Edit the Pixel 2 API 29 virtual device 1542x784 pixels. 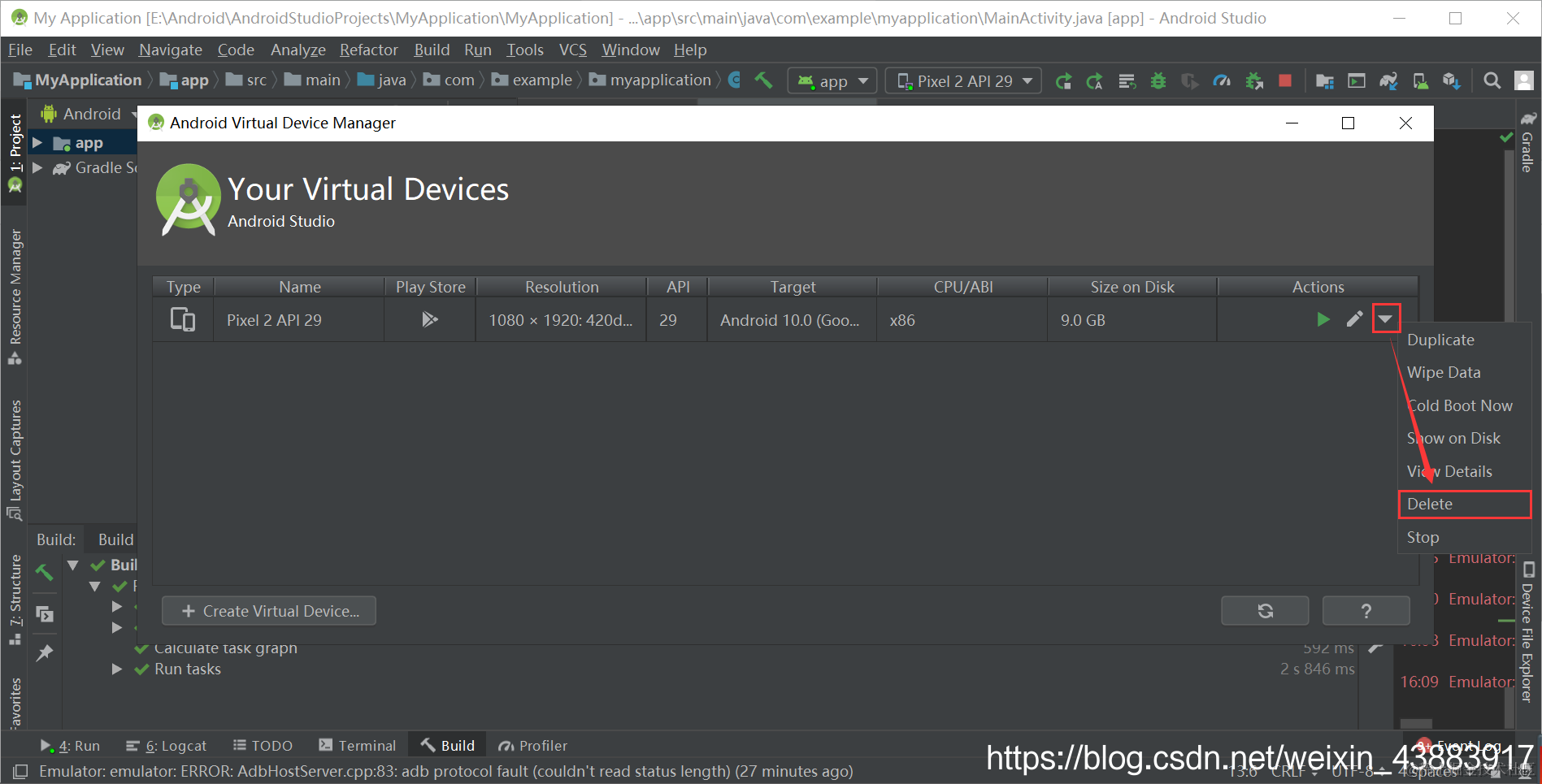tap(1354, 319)
